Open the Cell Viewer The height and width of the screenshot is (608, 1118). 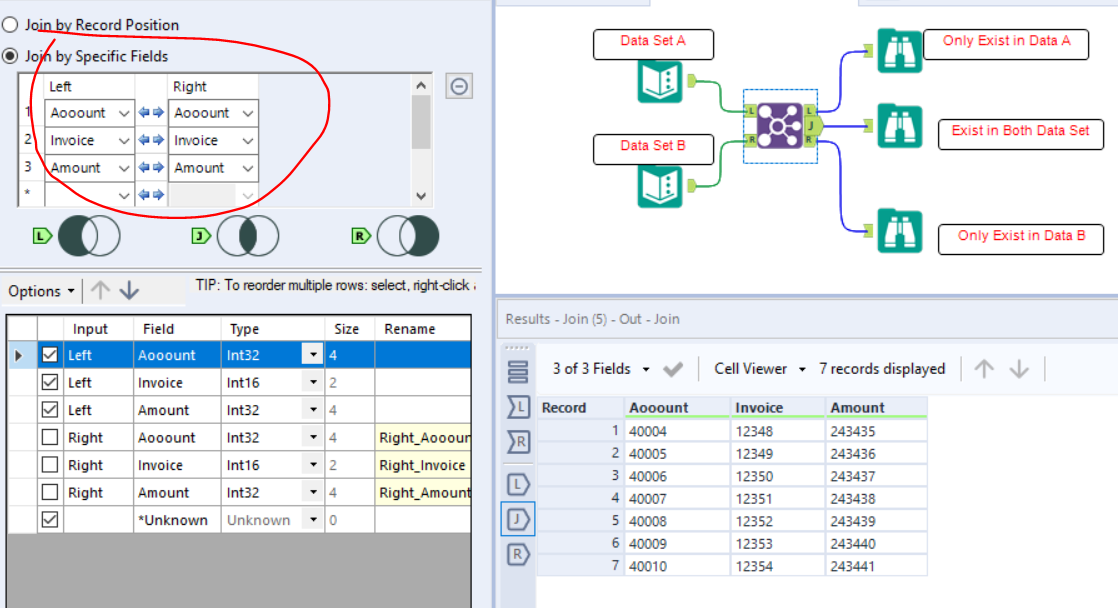tap(758, 368)
